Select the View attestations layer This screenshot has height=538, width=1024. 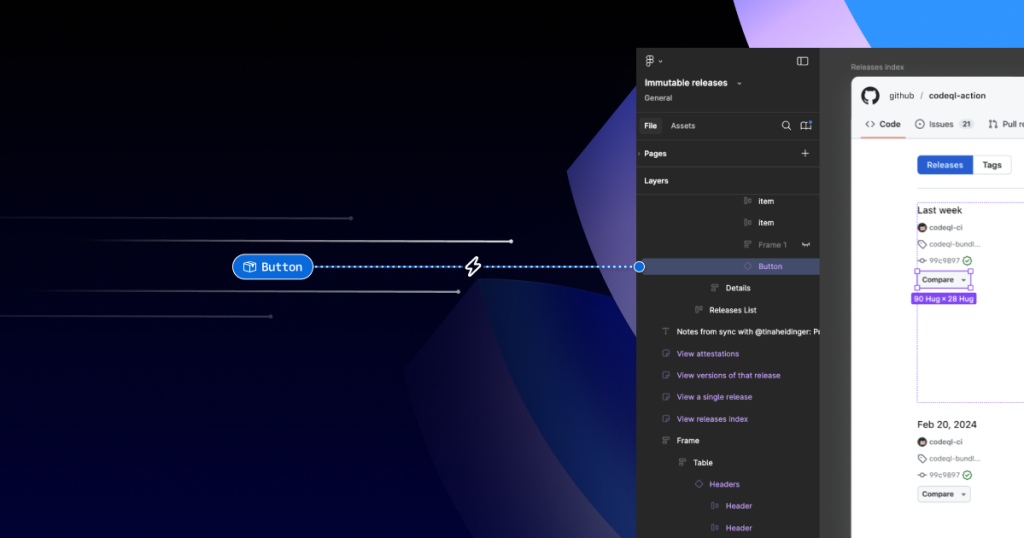(707, 354)
